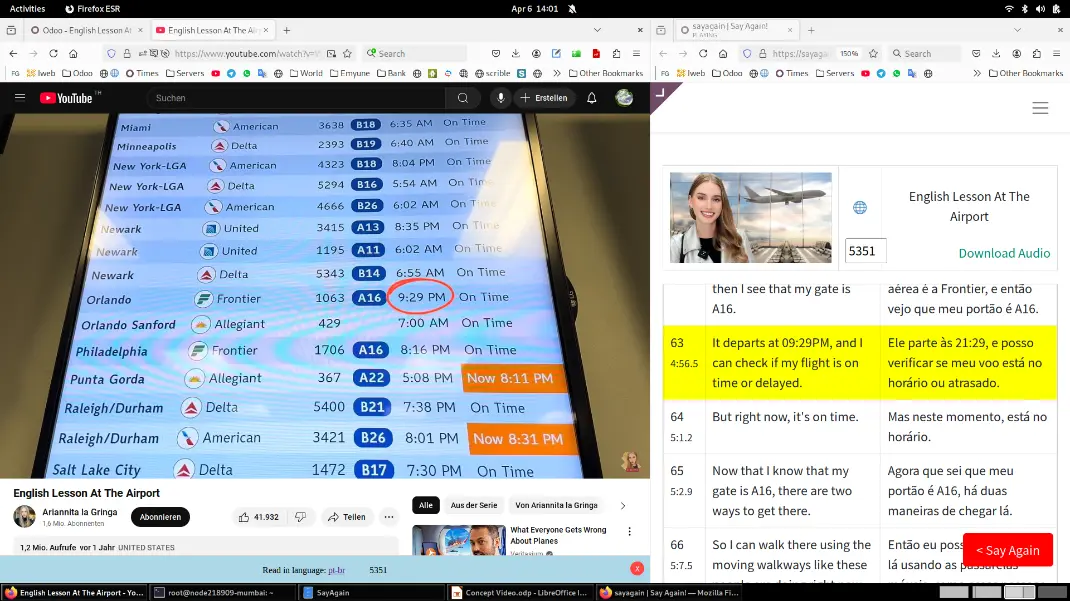This screenshot has width=1070, height=601.
Task: Open Ariannita la Gringa channel name
Action: pyautogui.click(x=80, y=512)
